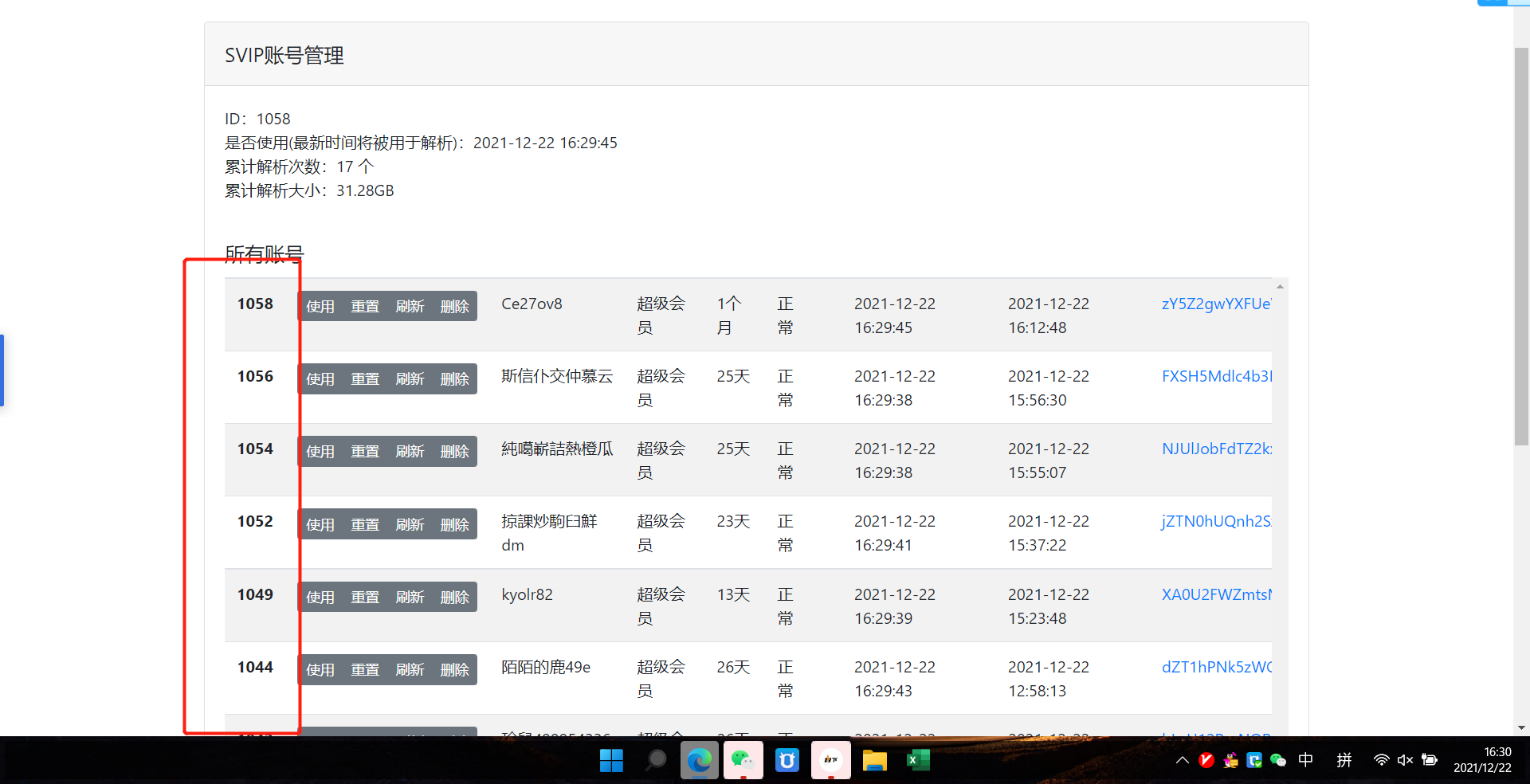Image resolution: width=1530 pixels, height=784 pixels.
Task: Toggle the 中 input language indicator
Action: (x=1305, y=760)
